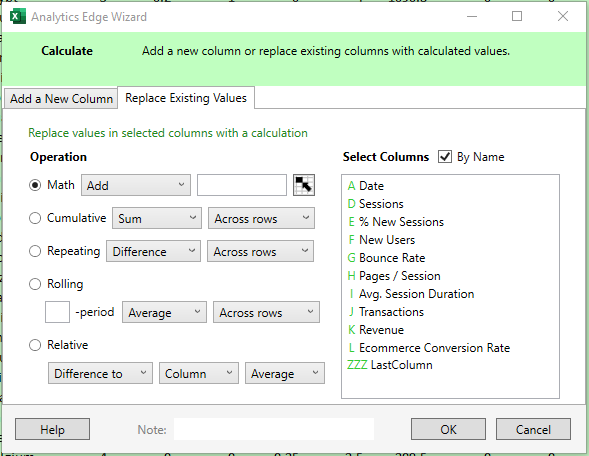Open the Math Add dropdown

[x=136, y=185]
